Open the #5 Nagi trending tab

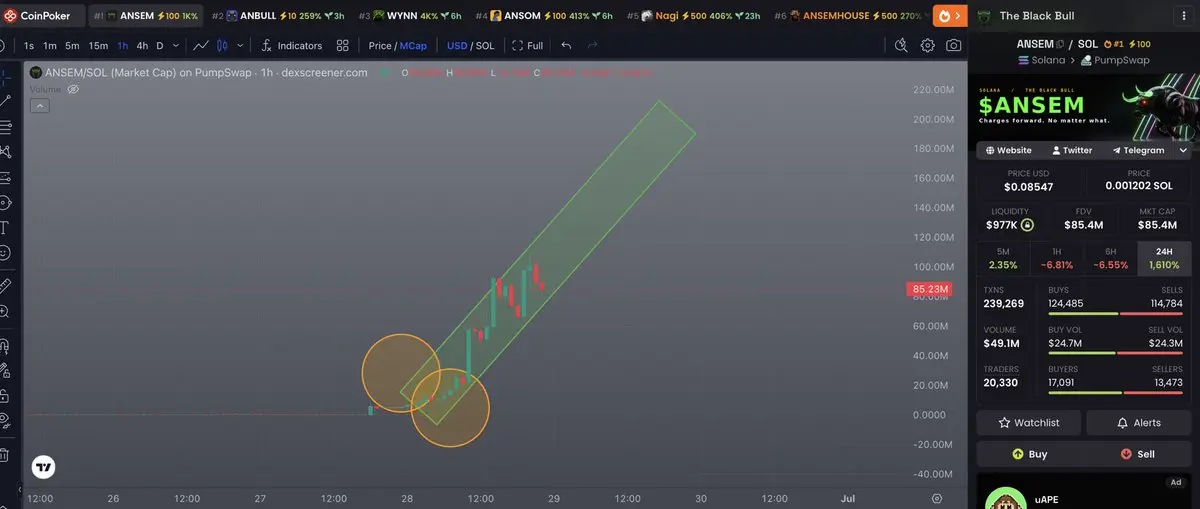(694, 16)
